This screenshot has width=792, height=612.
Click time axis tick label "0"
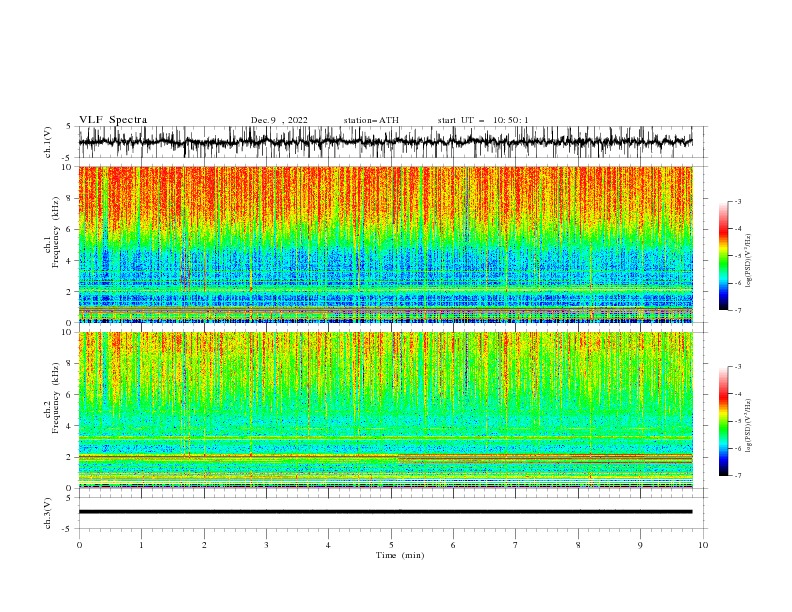tap(79, 545)
